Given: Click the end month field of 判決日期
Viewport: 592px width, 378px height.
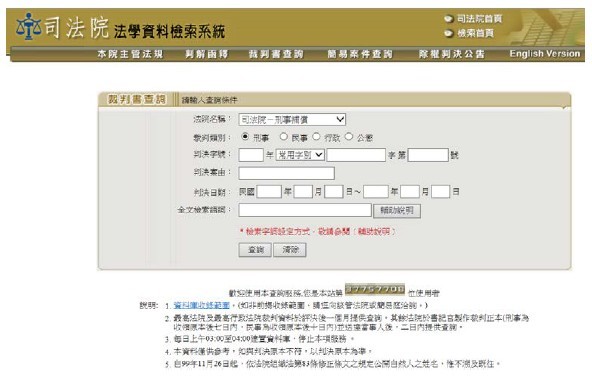Looking at the screenshot, I should tap(410, 191).
